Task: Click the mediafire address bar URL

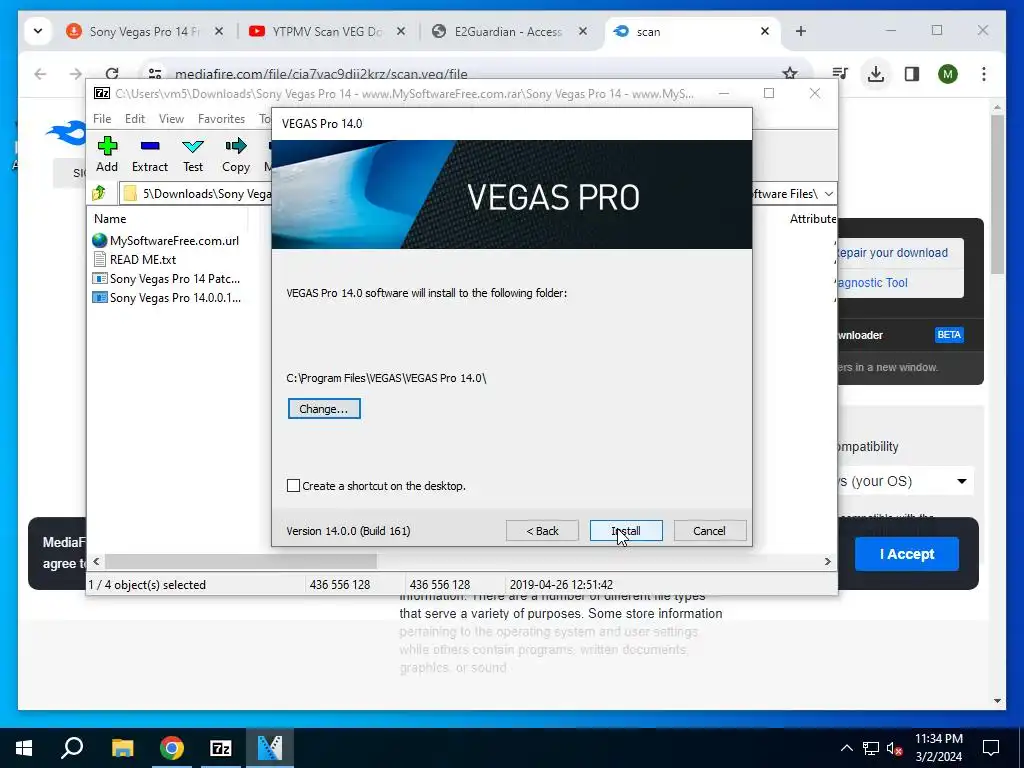Action: [x=321, y=74]
